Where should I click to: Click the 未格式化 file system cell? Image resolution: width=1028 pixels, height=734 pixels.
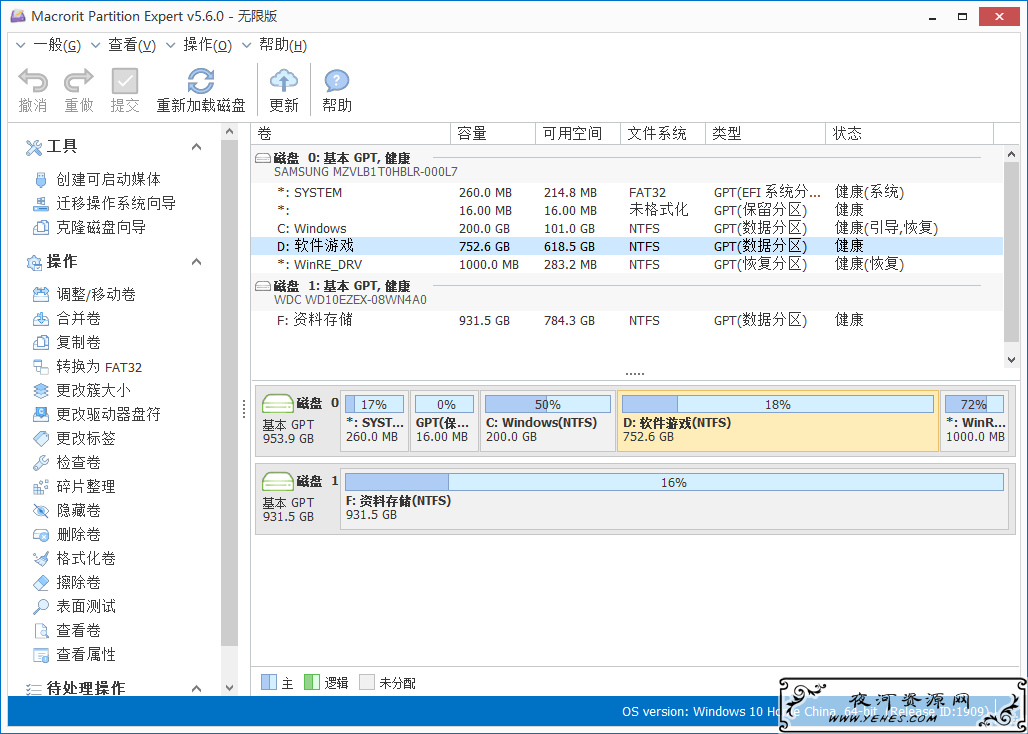tap(658, 210)
